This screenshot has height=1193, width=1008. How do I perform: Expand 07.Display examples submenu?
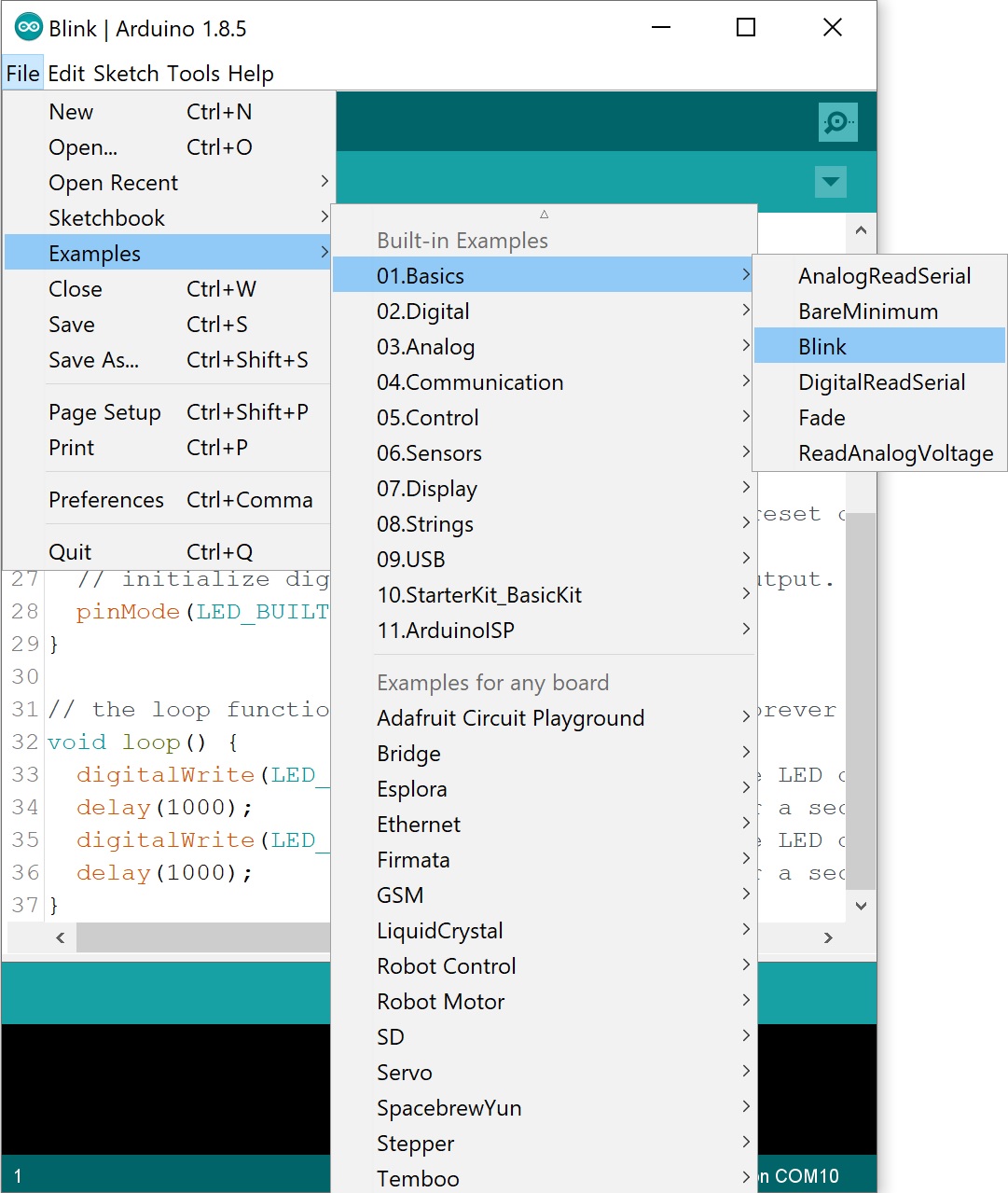pos(544,489)
